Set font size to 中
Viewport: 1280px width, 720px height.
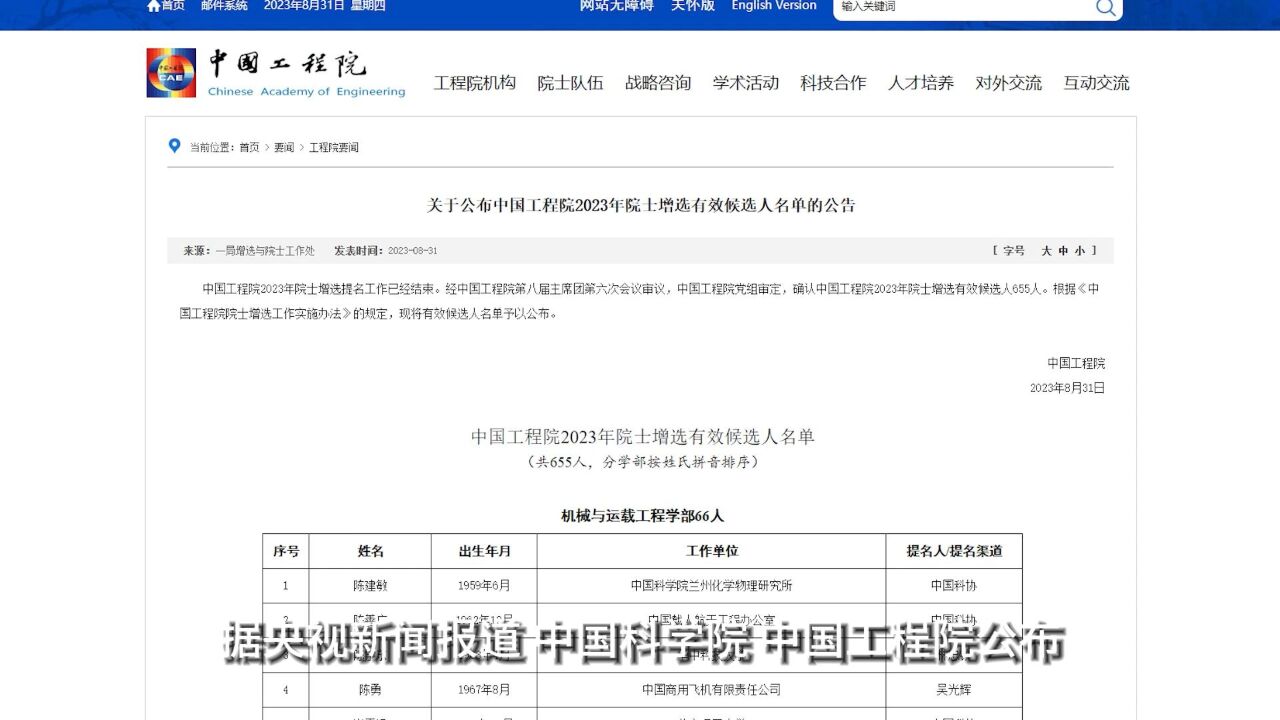tap(1063, 251)
